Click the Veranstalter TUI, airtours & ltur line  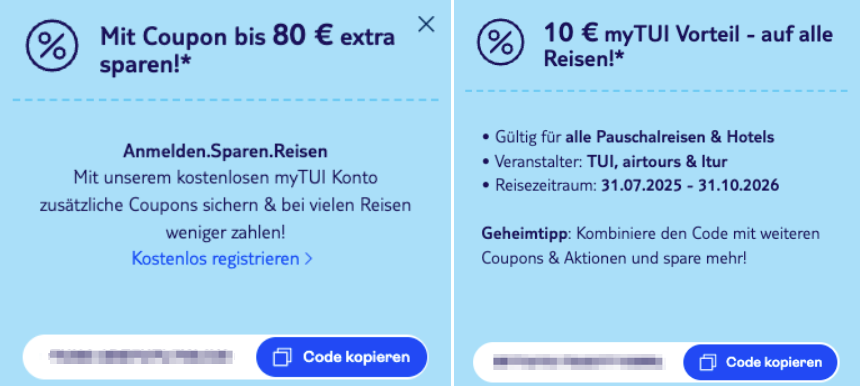(605, 161)
